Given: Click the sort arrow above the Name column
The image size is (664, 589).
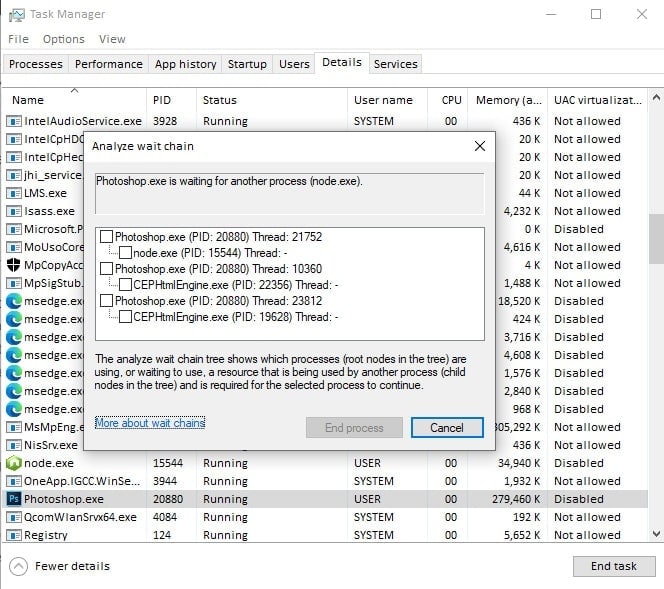Looking at the screenshot, I should pos(75,90).
